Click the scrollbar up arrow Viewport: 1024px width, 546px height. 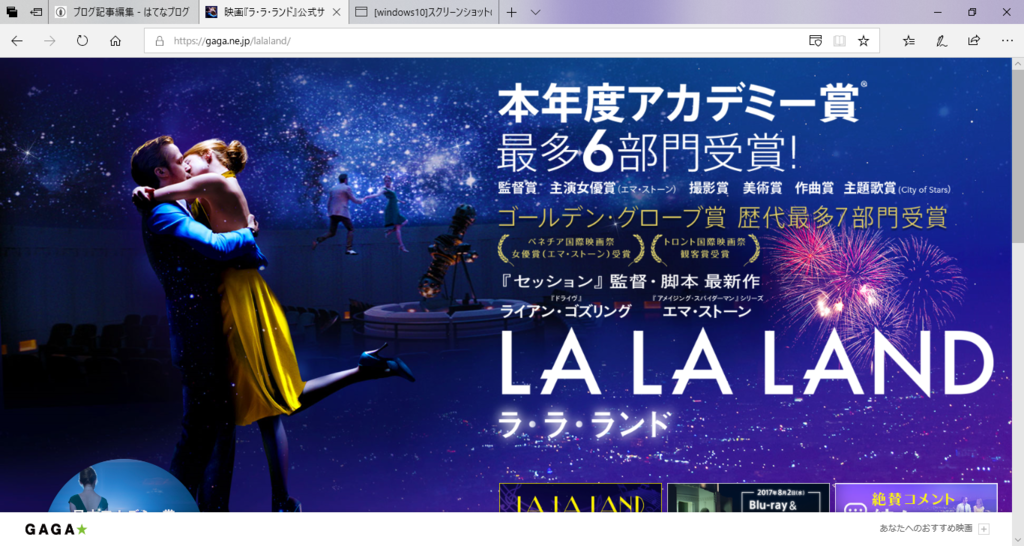click(1017, 64)
